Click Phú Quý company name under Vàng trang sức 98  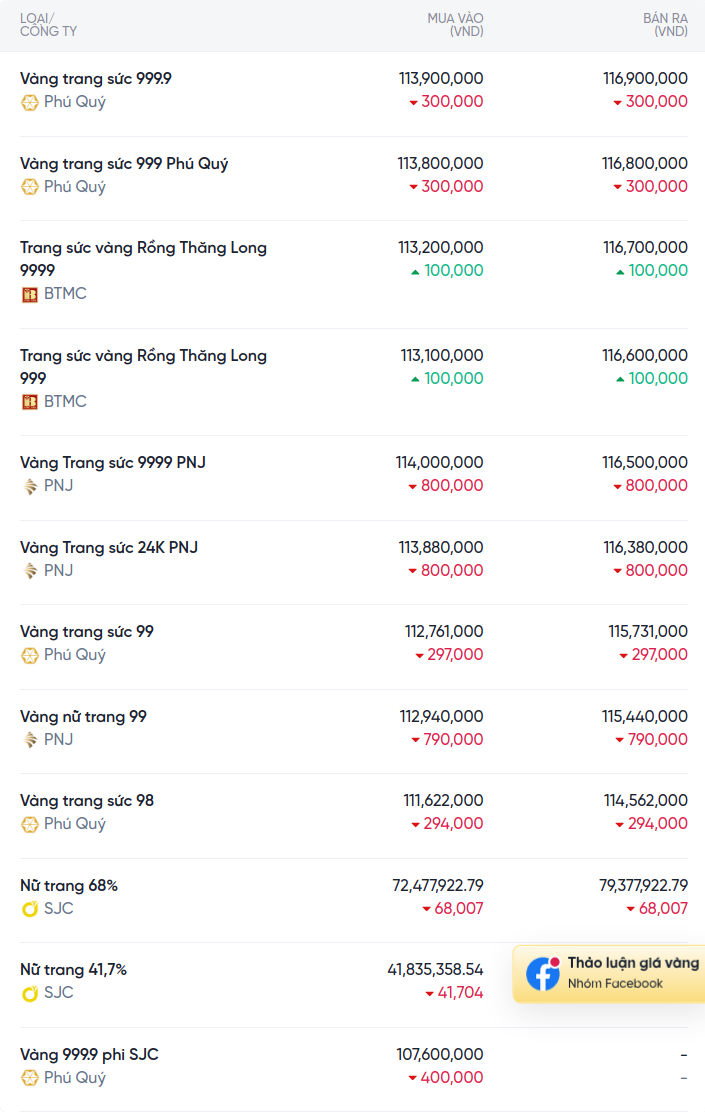point(74,824)
